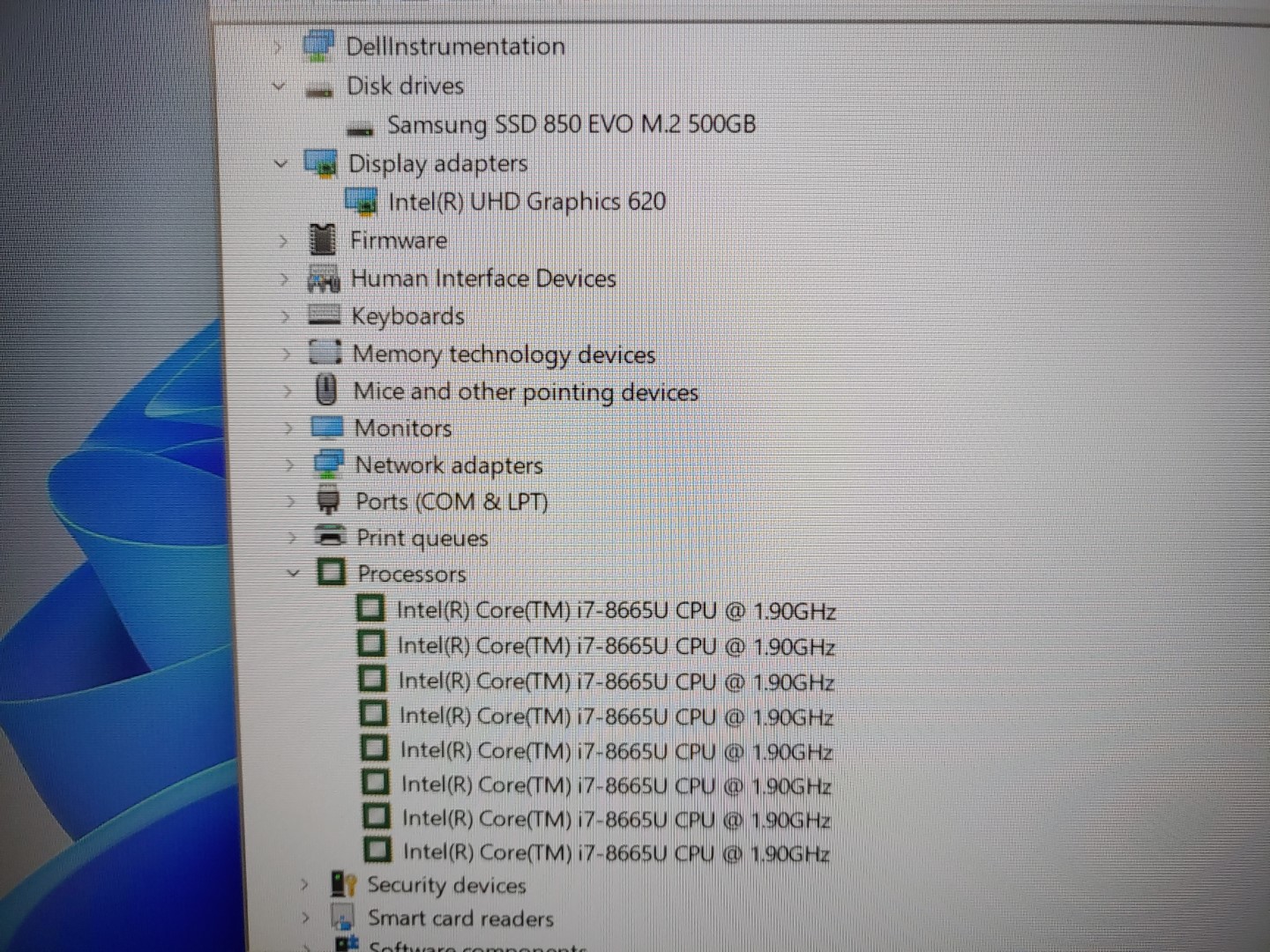
Task: Expand the Human Interface Devices node
Action: [283, 279]
